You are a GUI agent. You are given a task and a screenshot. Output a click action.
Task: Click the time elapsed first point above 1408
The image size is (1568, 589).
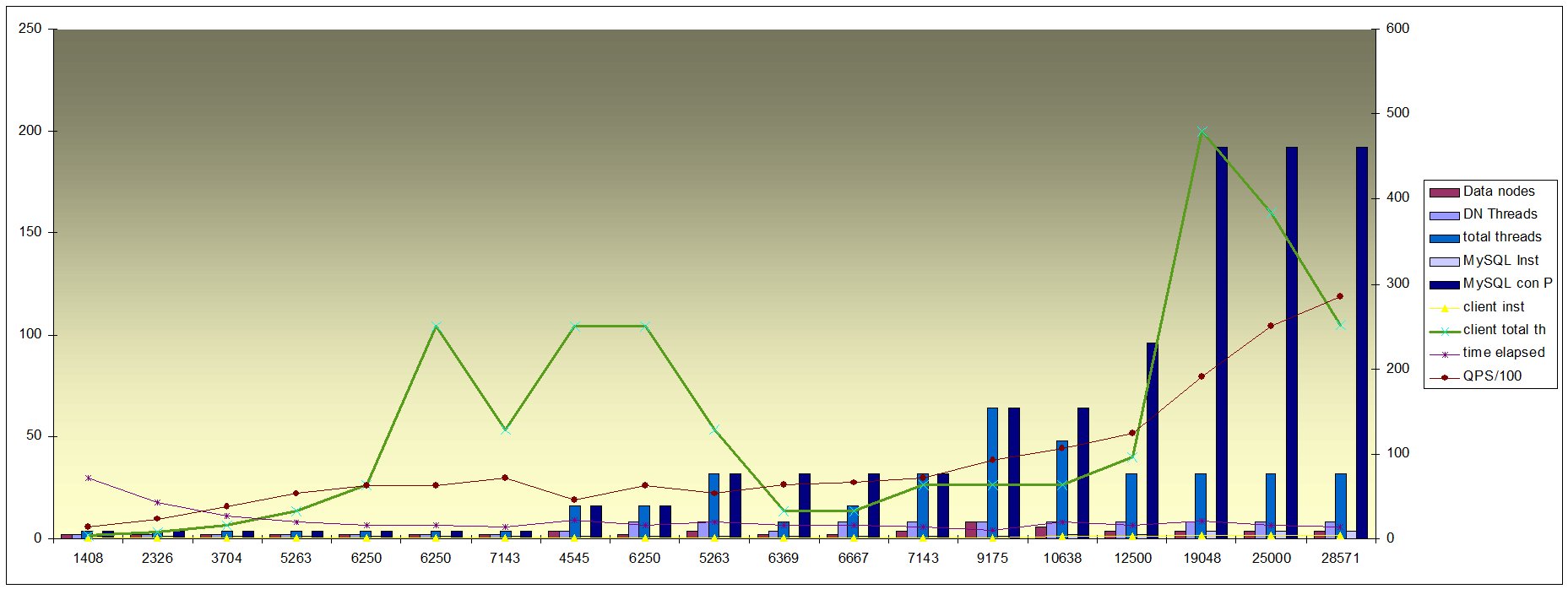[88, 478]
